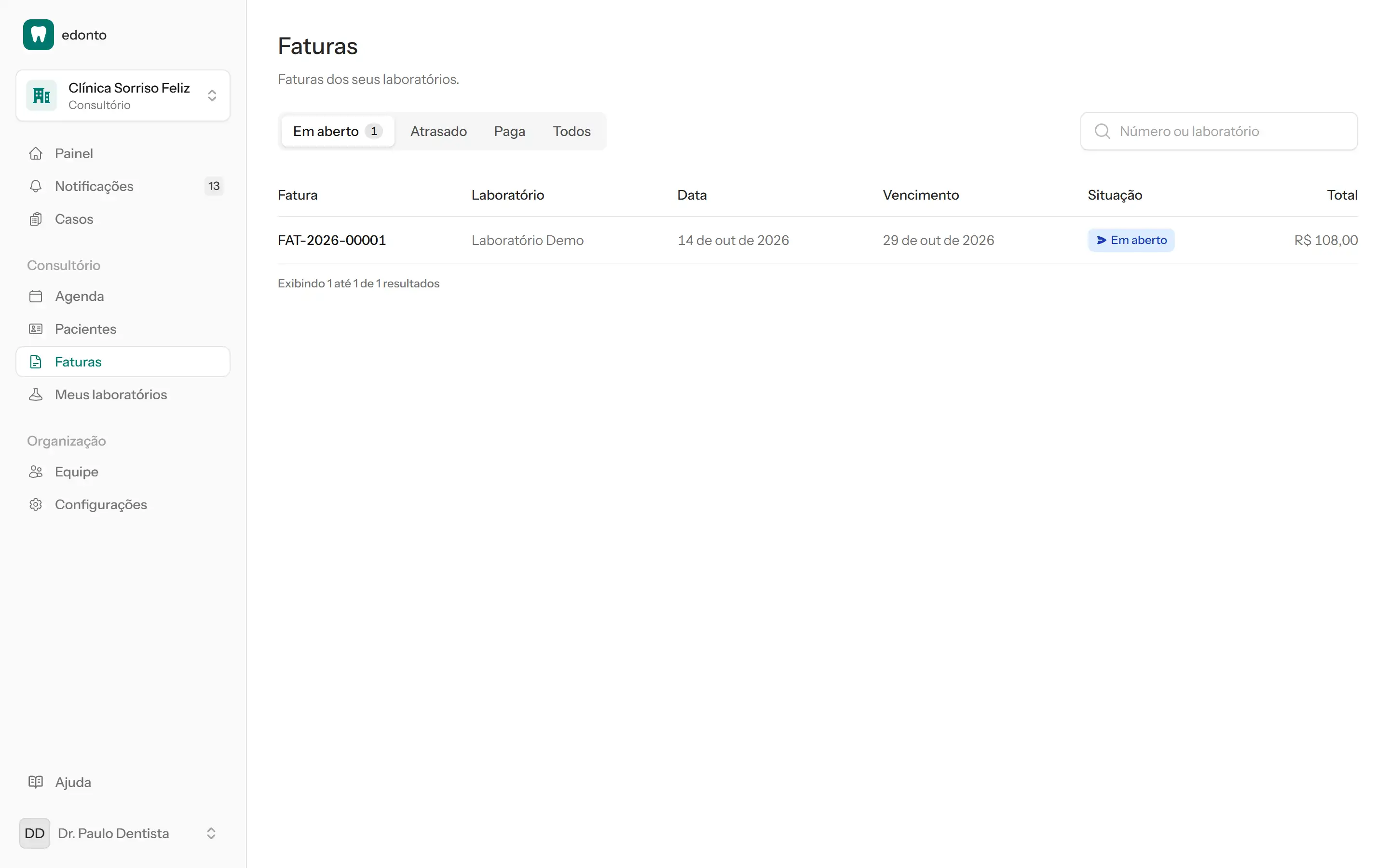Switch to the Paga tab
Screen dimensions: 1389x868
tap(509, 132)
